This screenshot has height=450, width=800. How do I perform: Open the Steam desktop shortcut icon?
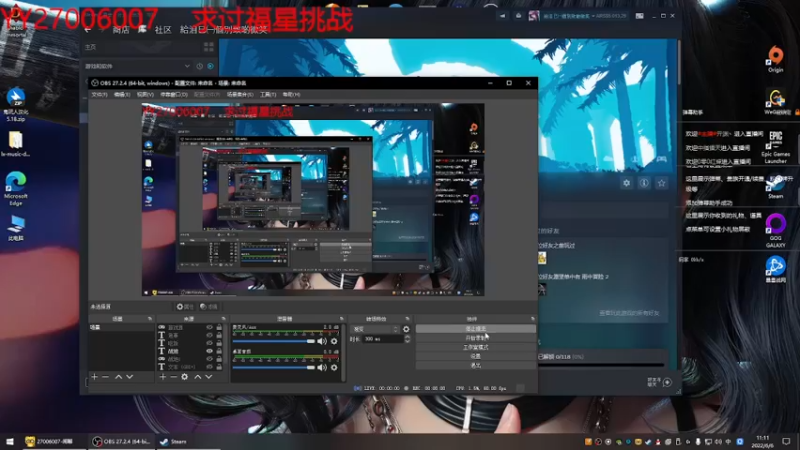776,187
